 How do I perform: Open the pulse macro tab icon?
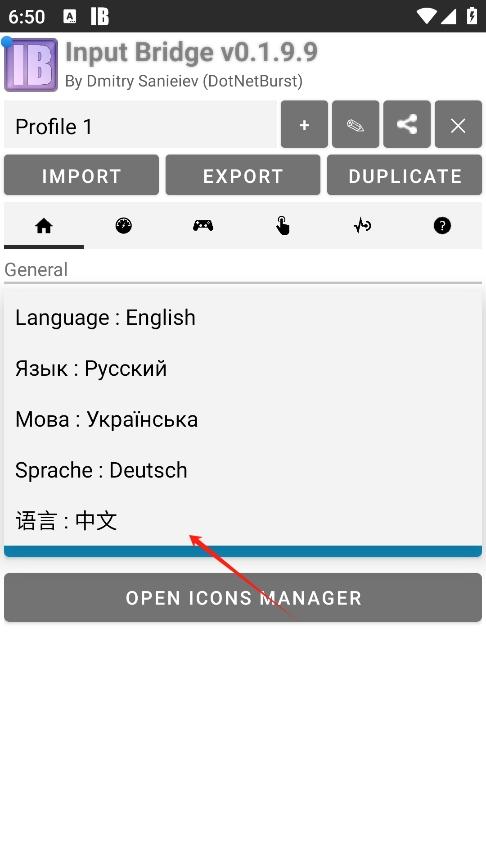point(362,226)
